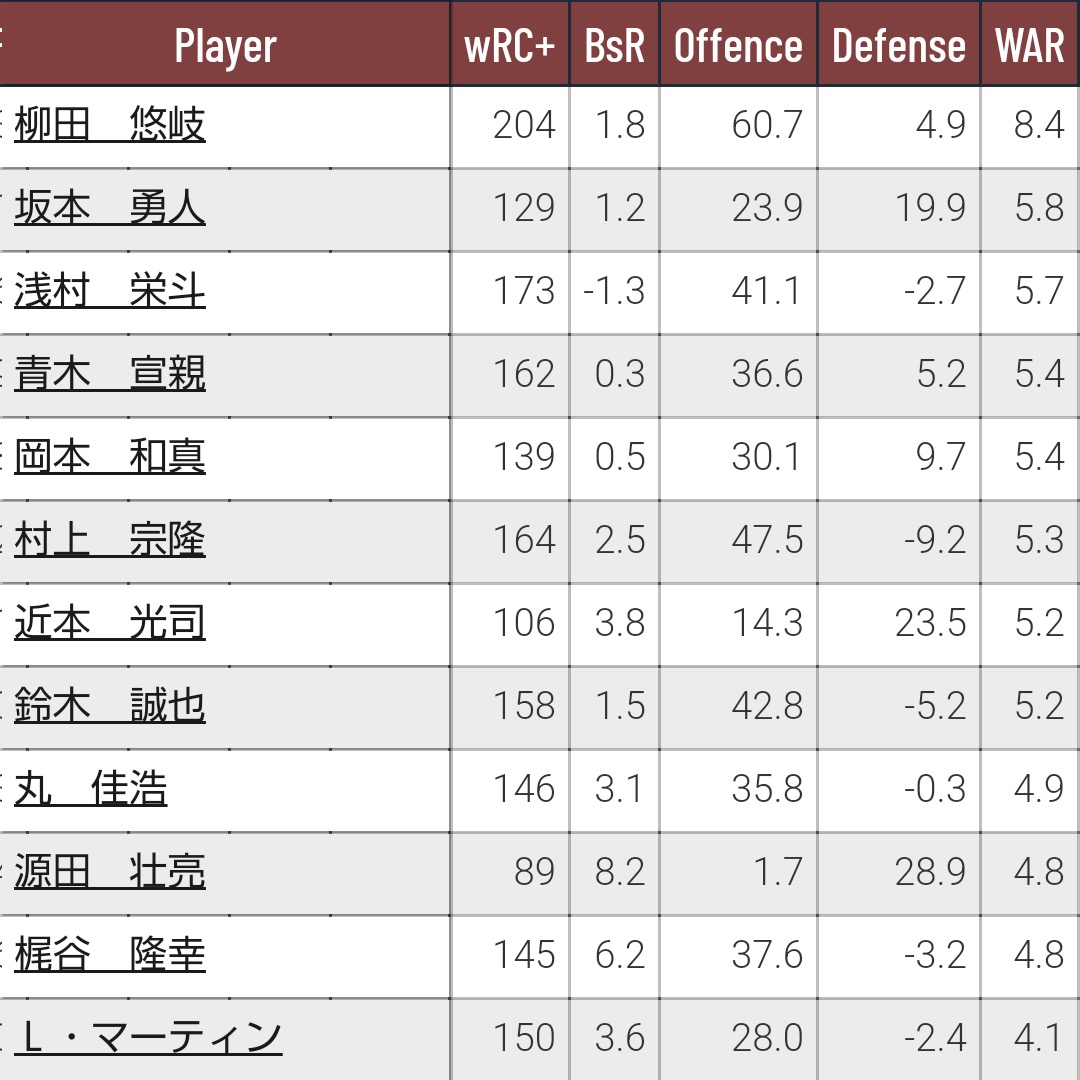Sort table by Player column header
1080x1080 pixels.
click(x=225, y=46)
